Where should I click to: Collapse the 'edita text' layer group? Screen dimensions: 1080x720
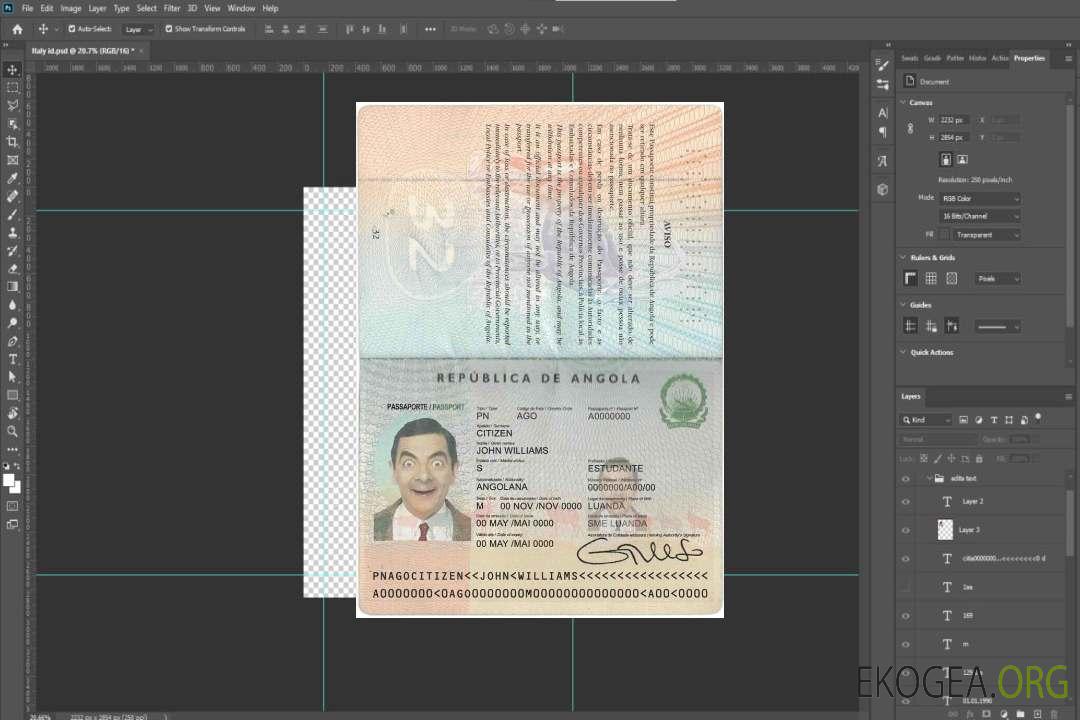pos(928,478)
